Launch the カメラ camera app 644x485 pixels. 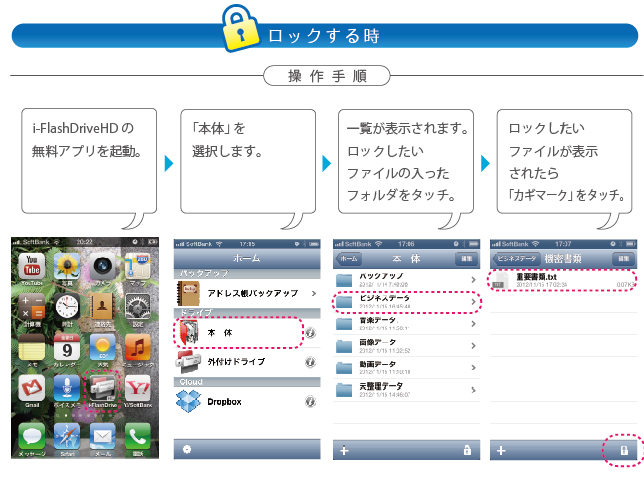pos(102,265)
